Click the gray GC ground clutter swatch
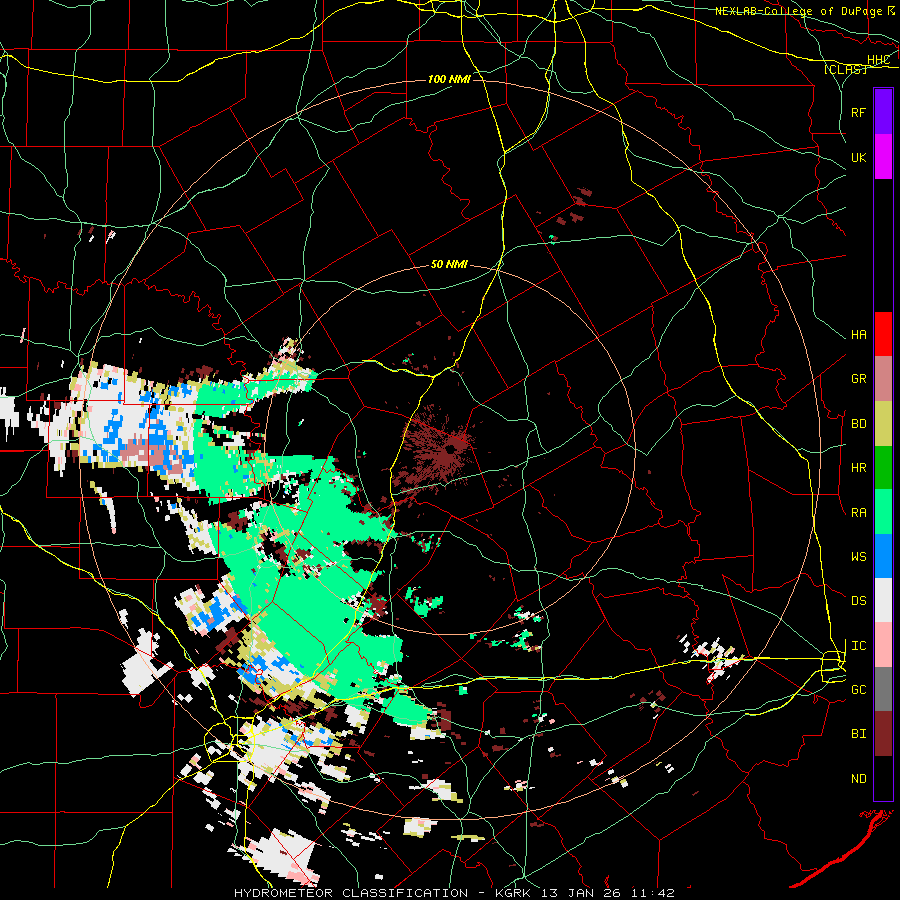The height and width of the screenshot is (900, 900). click(x=883, y=690)
